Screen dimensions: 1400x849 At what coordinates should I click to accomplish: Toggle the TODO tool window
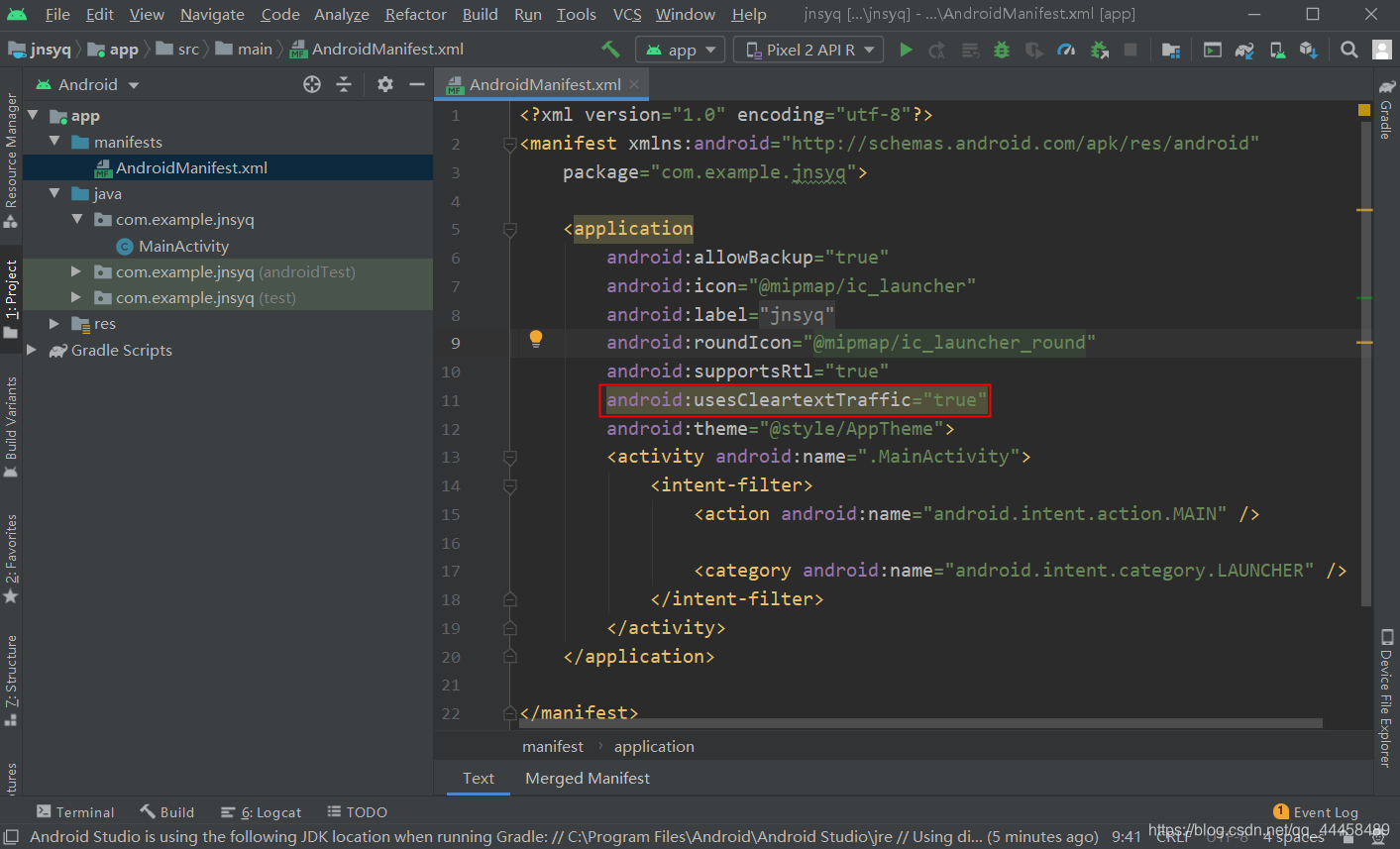[357, 812]
